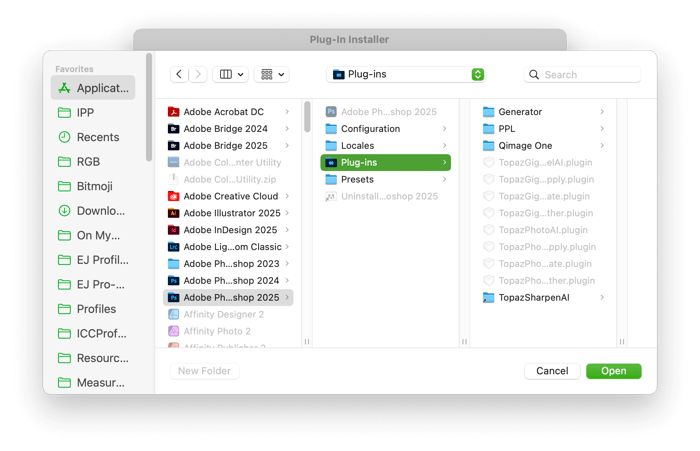Screen dimensions: 700x451
Task: Open the item grouping options dropdown
Action: click(272, 74)
